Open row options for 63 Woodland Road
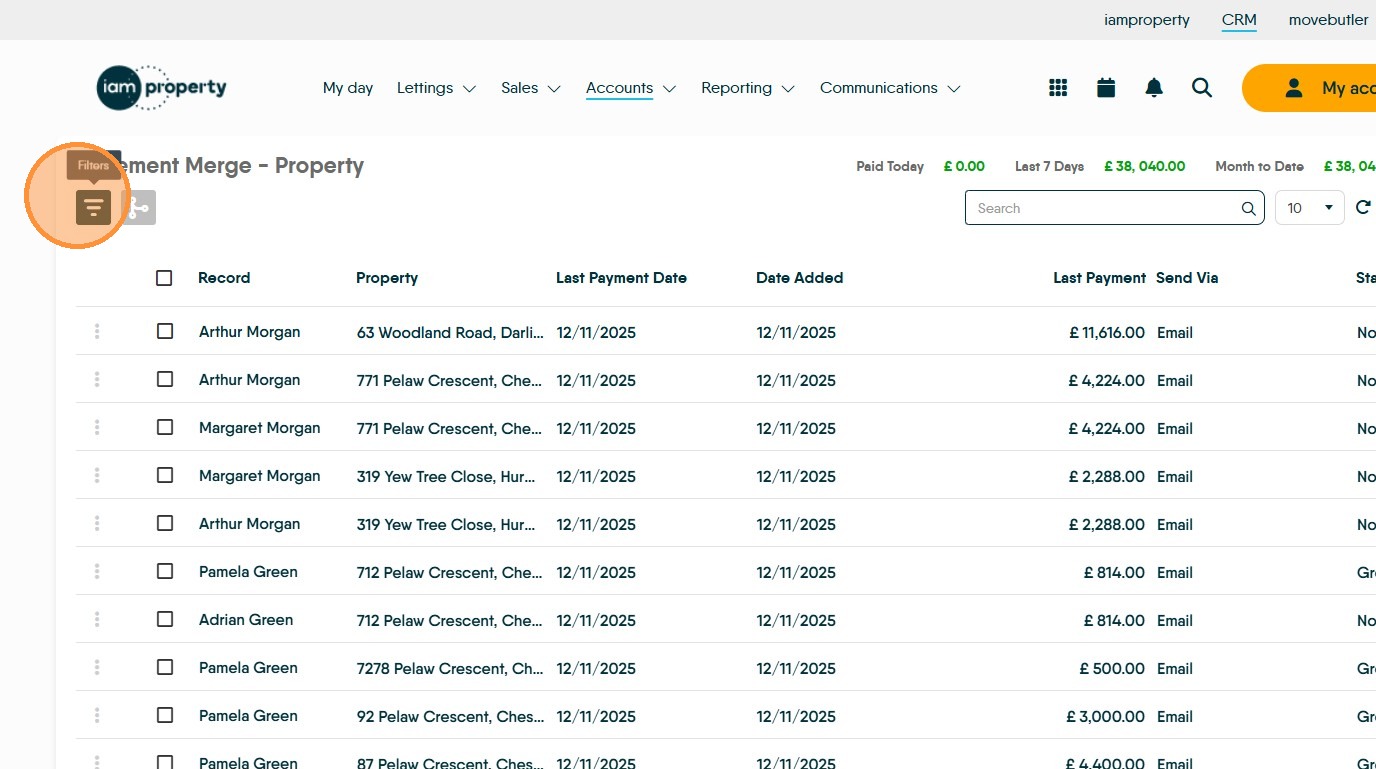 click(97, 332)
